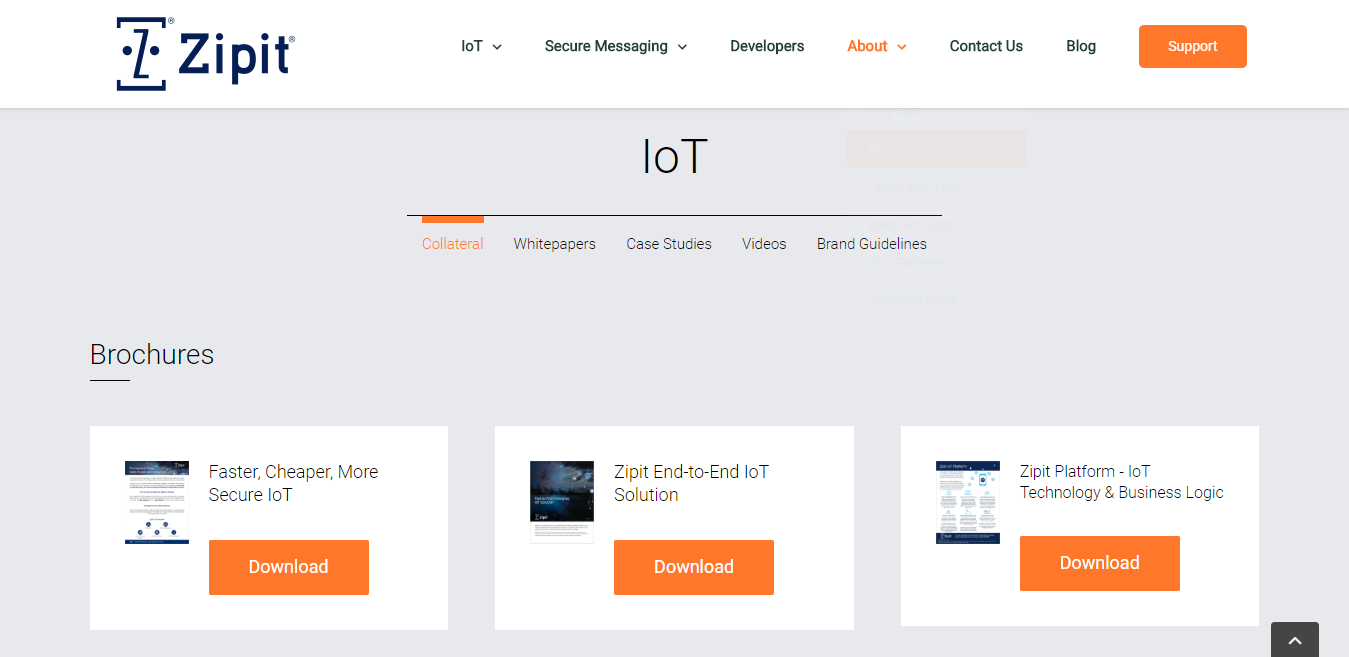Switch to the Brand Guidelines tab
Image resolution: width=1349 pixels, height=657 pixels.
(x=871, y=244)
